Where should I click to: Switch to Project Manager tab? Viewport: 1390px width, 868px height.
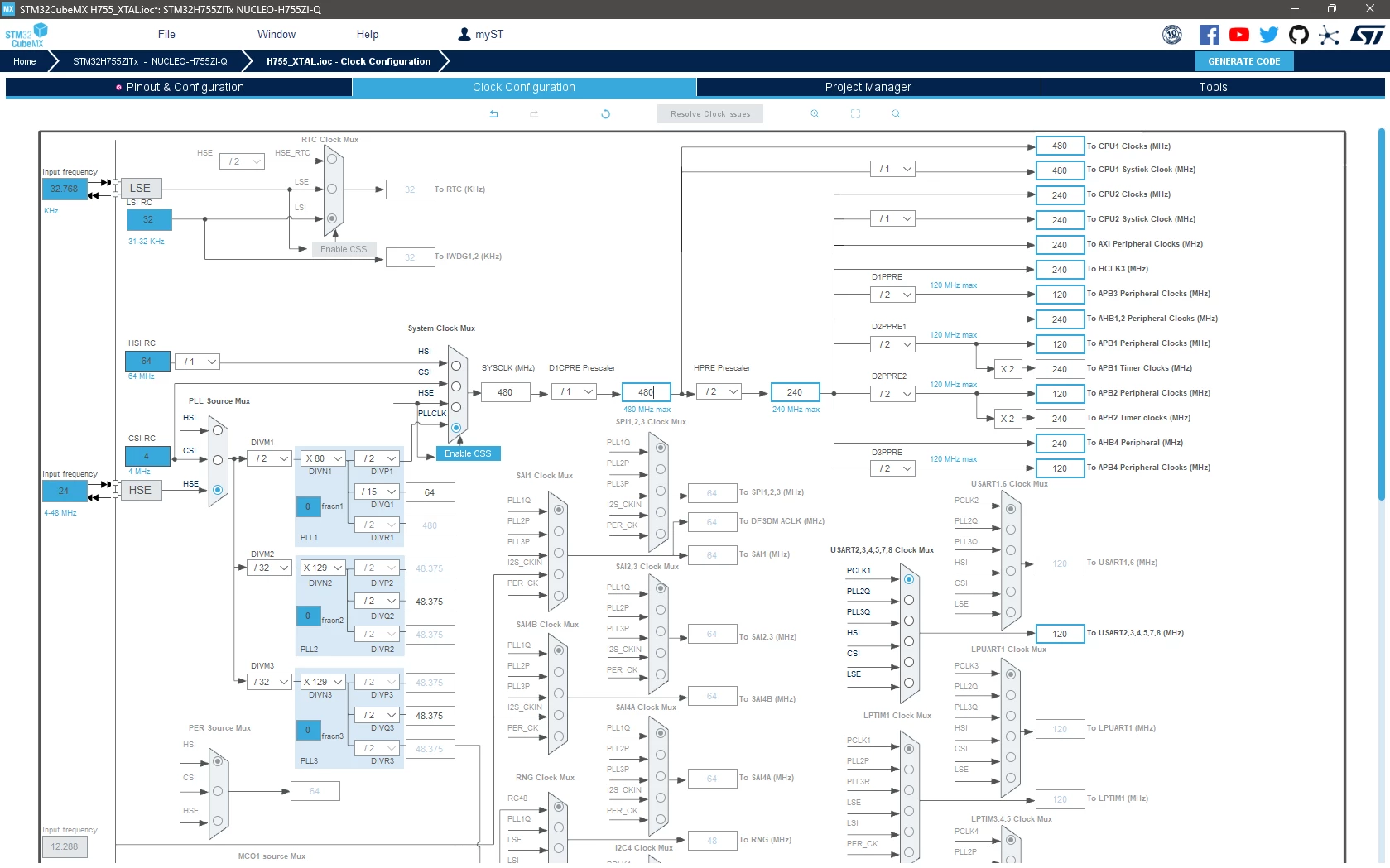point(868,87)
